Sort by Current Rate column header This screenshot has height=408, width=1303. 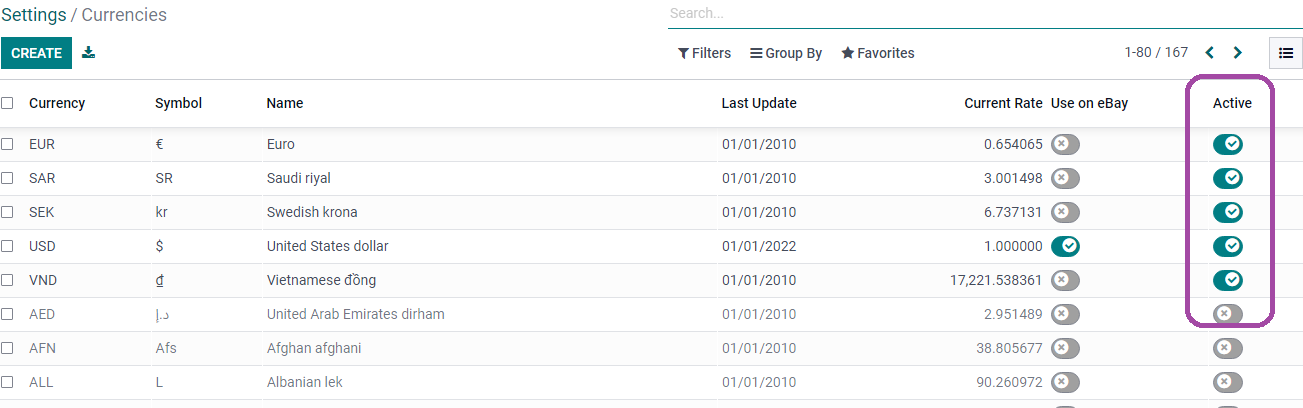click(1003, 103)
